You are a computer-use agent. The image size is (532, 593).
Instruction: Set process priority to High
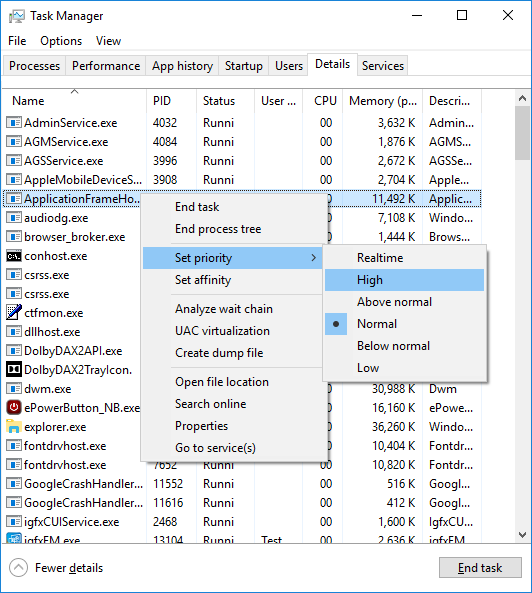point(405,280)
